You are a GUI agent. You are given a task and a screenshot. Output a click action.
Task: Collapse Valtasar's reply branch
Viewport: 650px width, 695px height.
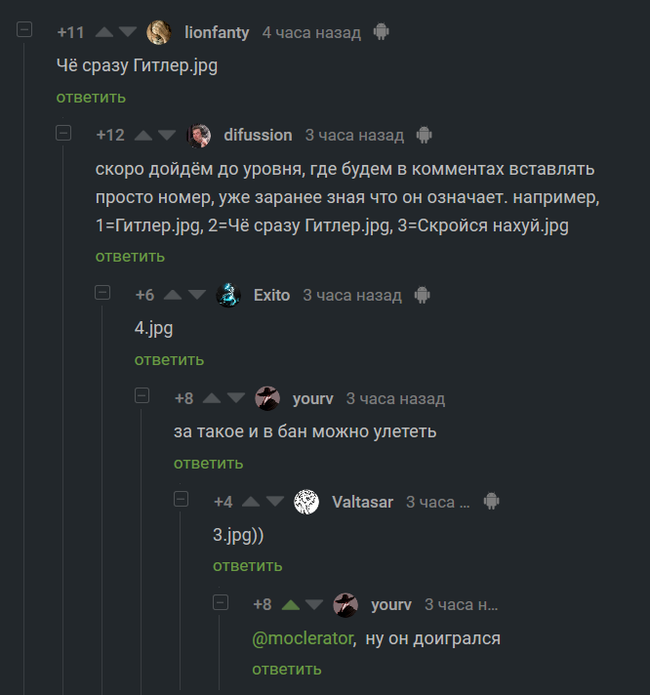pos(181,499)
